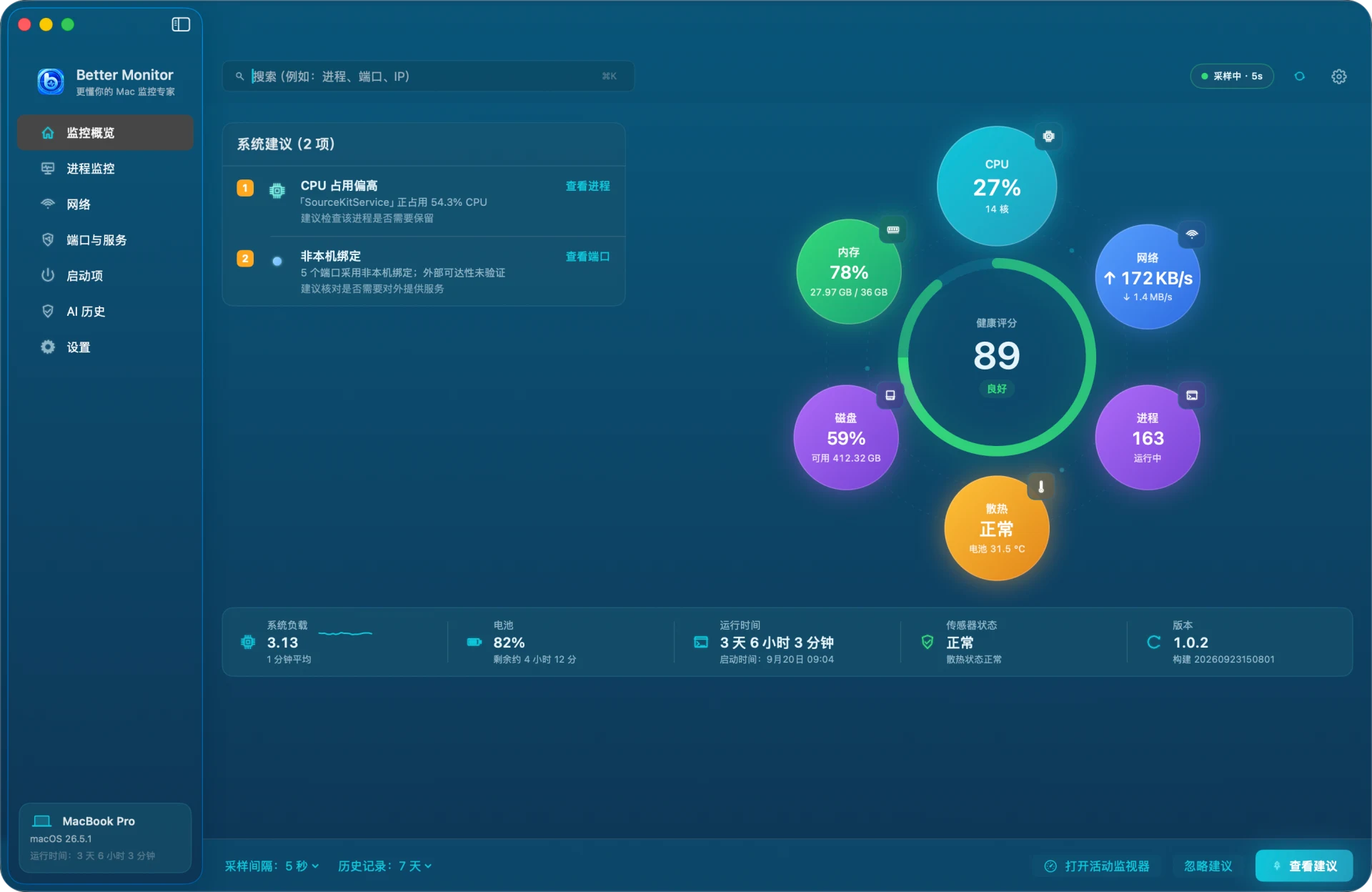Open settings gear at top right

point(1339,76)
